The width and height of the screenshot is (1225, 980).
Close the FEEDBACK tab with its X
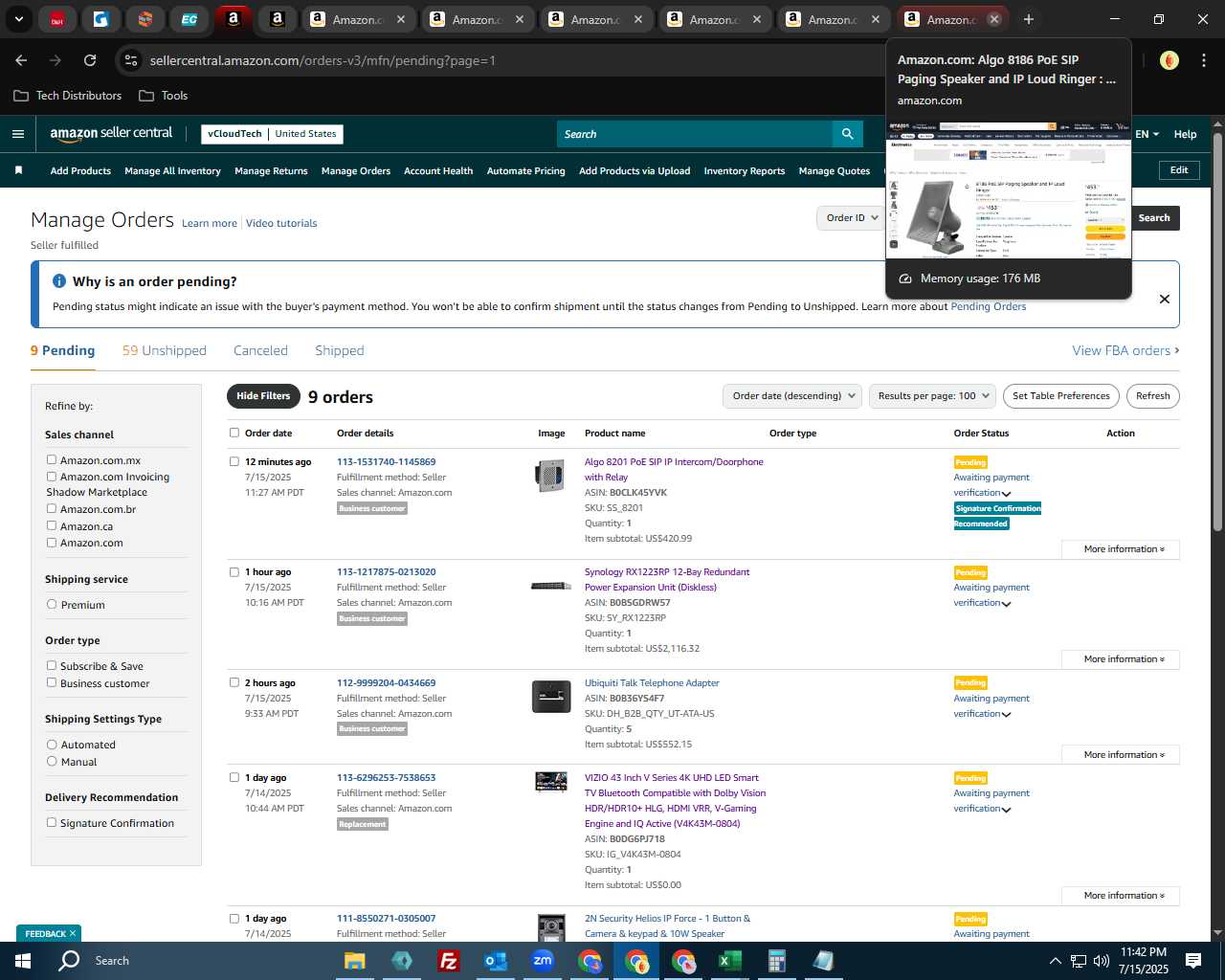[x=73, y=933]
